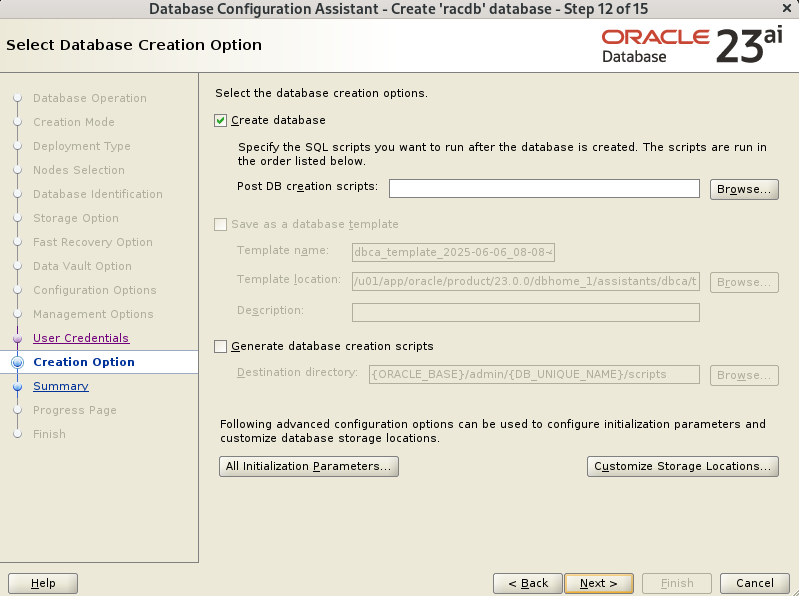Browse for post DB creation scripts
The height and width of the screenshot is (596, 799).
click(744, 189)
